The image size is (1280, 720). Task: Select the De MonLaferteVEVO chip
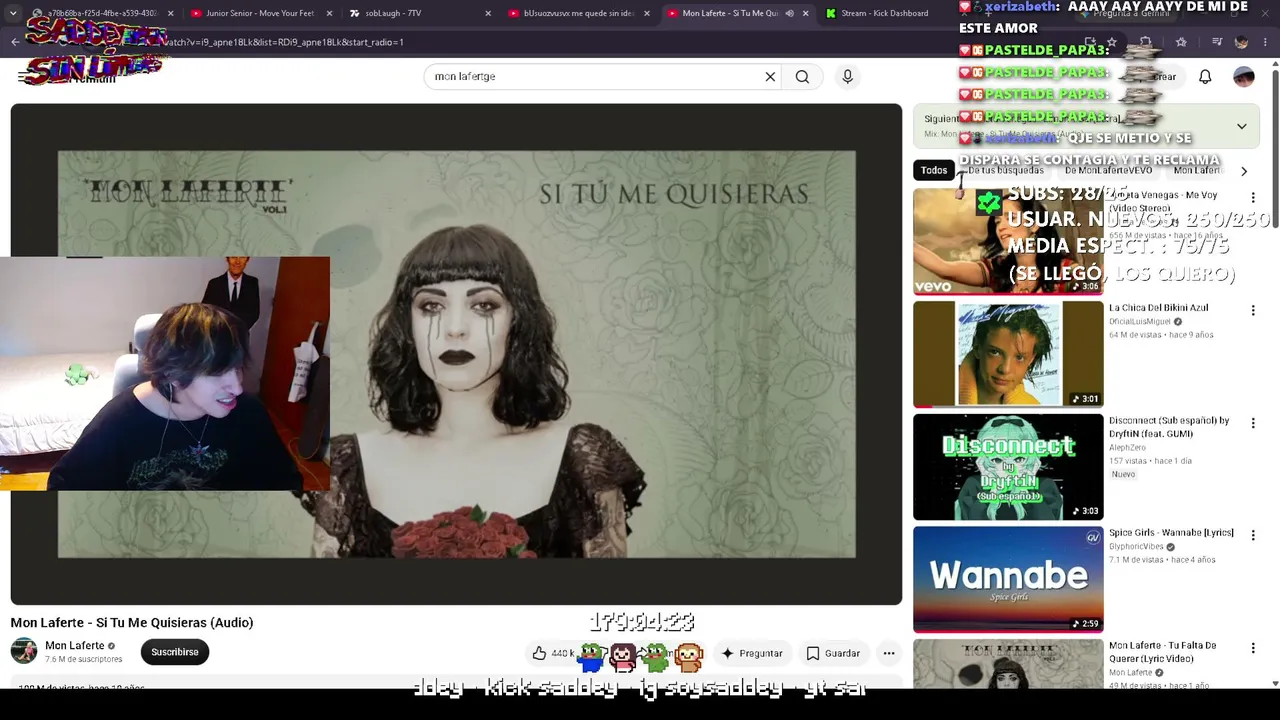click(1109, 171)
